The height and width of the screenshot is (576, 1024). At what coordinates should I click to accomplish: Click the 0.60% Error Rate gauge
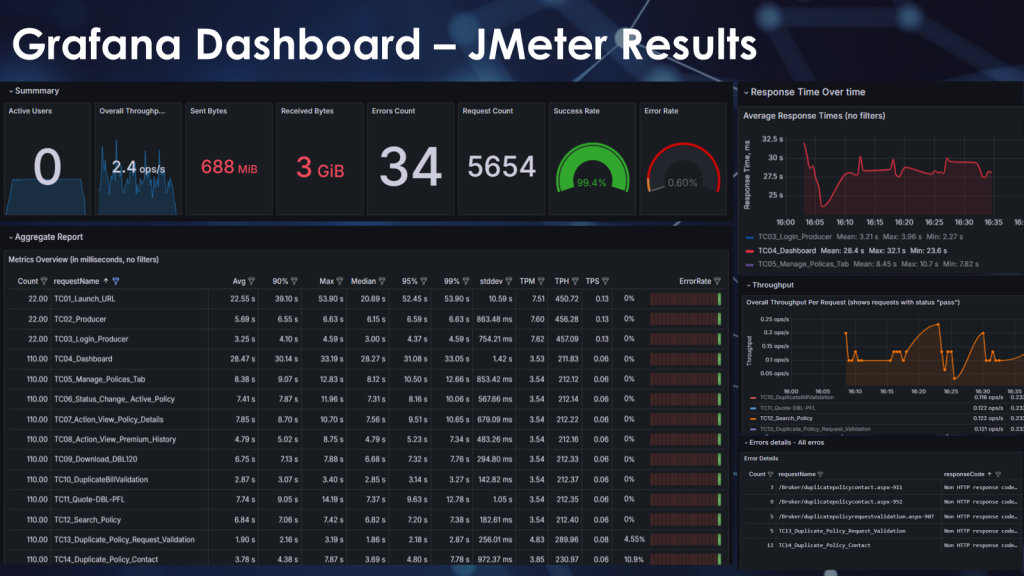tap(682, 168)
